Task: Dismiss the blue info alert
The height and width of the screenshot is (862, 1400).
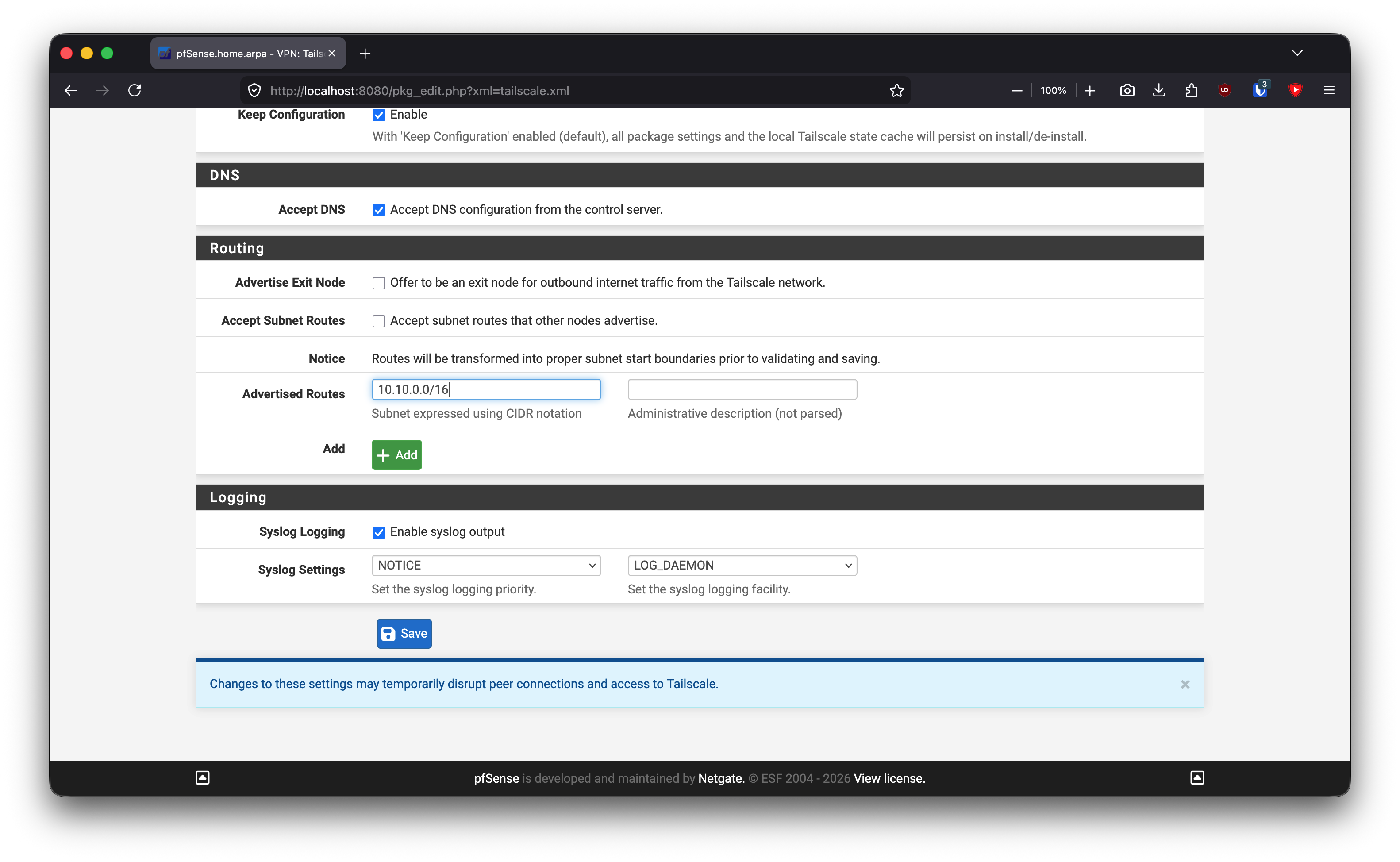Action: click(1185, 684)
